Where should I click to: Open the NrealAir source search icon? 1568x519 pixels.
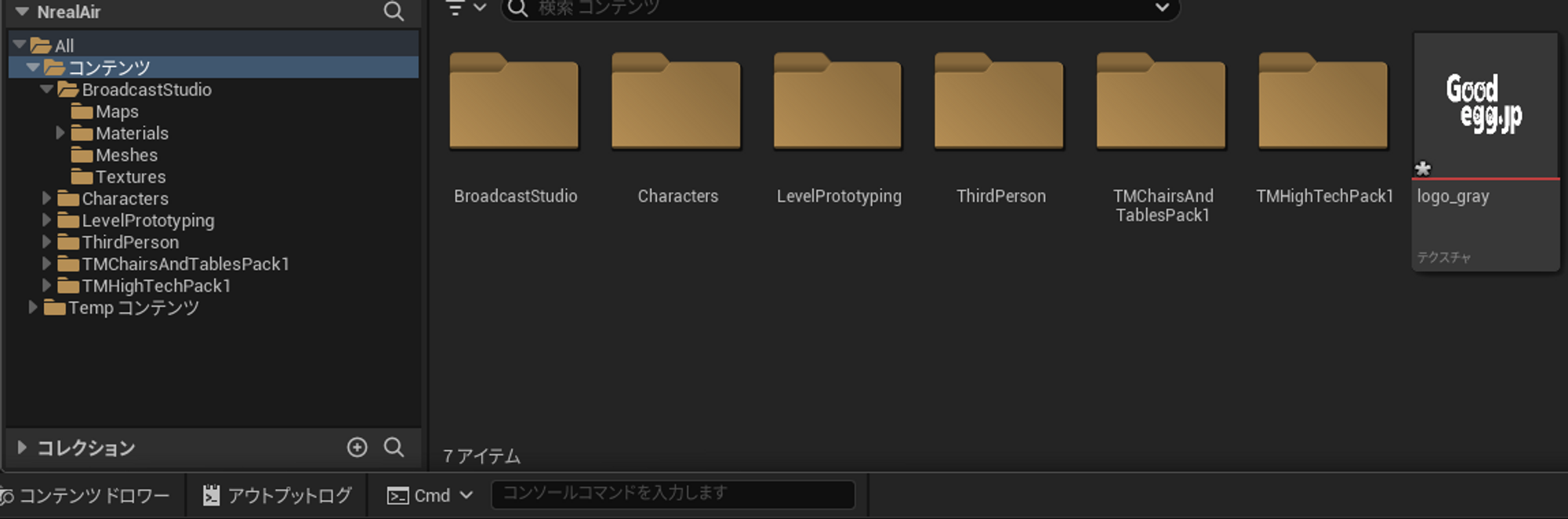[394, 11]
